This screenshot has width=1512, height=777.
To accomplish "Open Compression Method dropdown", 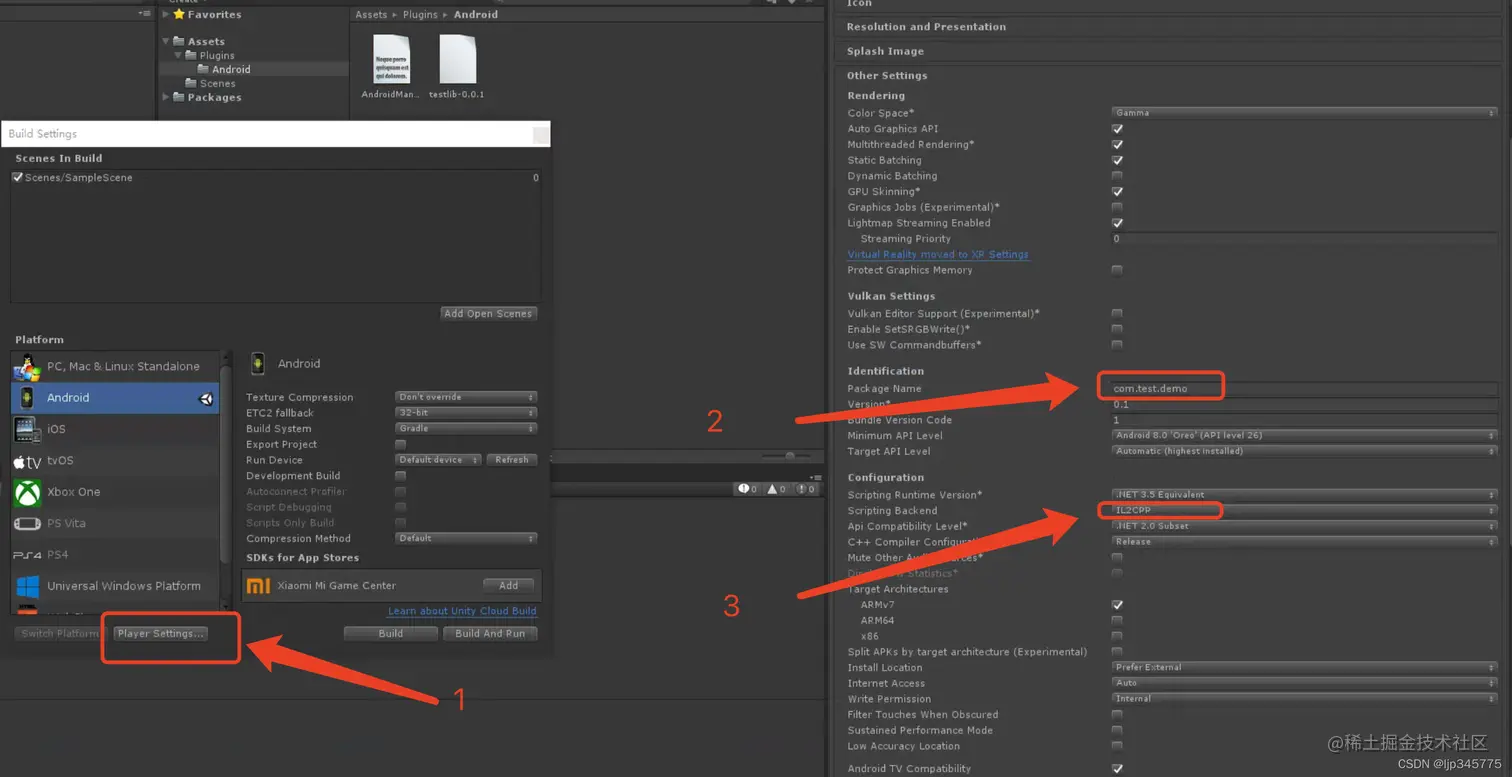I will point(466,538).
